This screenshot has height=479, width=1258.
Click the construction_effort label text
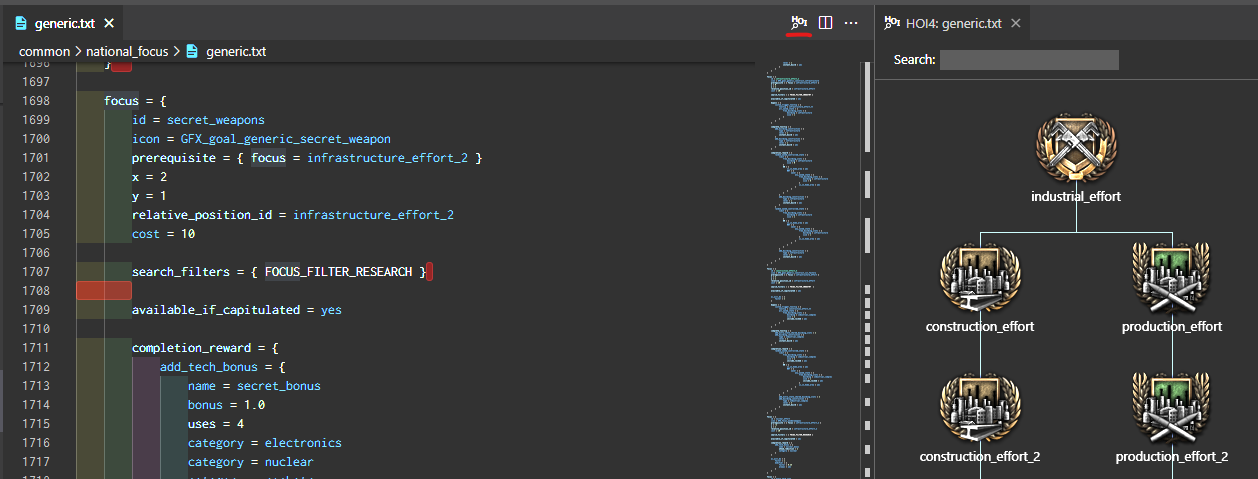pyautogui.click(x=980, y=326)
